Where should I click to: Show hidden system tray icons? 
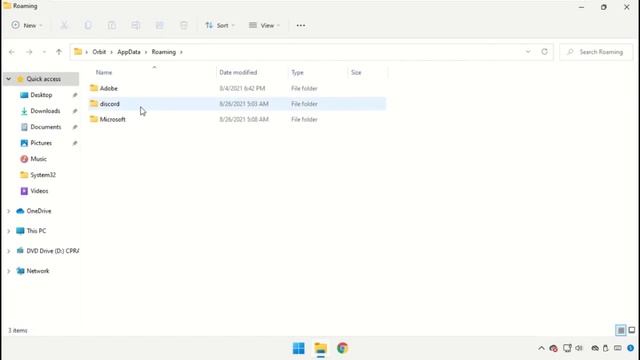541,348
